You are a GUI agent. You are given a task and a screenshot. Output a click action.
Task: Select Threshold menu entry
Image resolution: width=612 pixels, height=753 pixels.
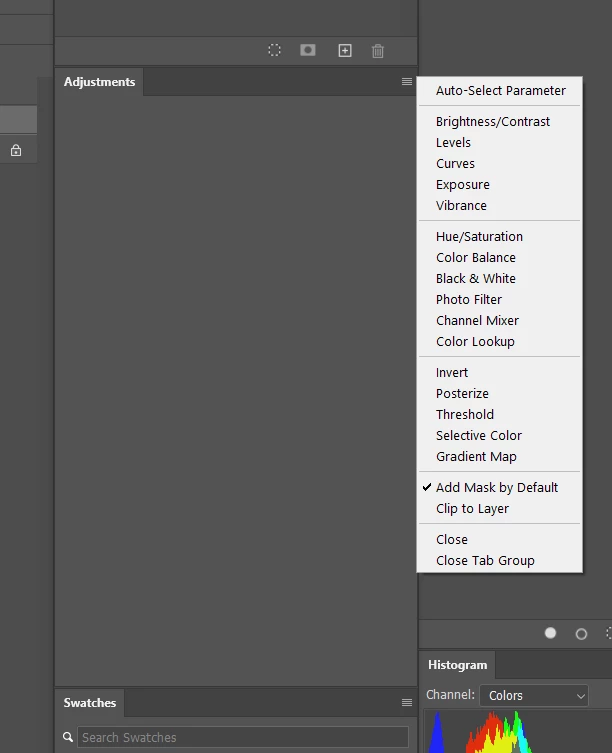(500, 414)
